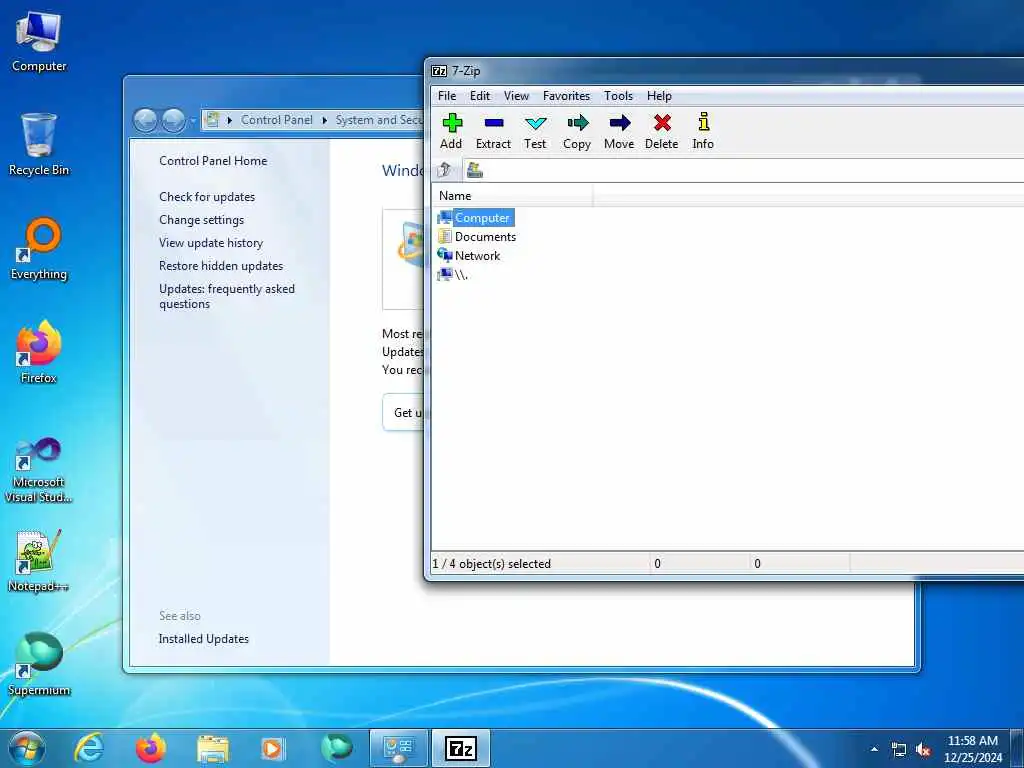Click the Windows Start button
The width and height of the screenshot is (1024, 768).
click(x=27, y=748)
